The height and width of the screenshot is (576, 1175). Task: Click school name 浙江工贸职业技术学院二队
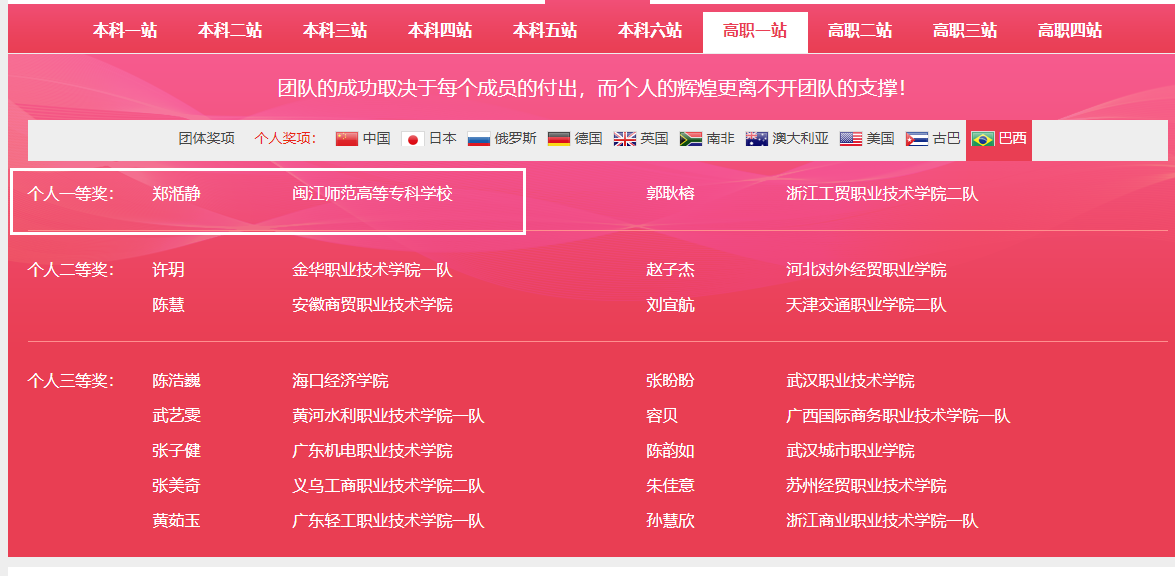(x=882, y=194)
